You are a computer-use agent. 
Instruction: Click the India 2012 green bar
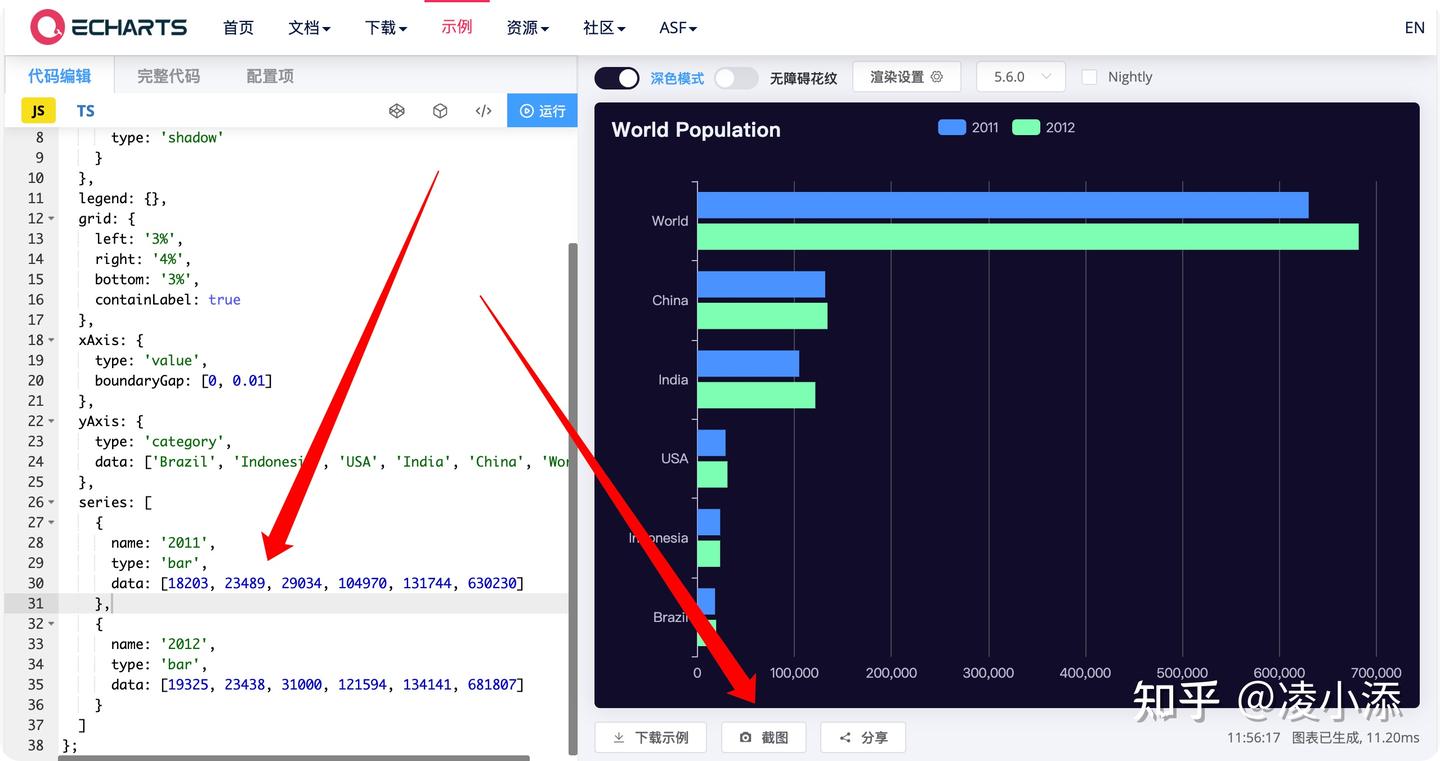coord(756,395)
